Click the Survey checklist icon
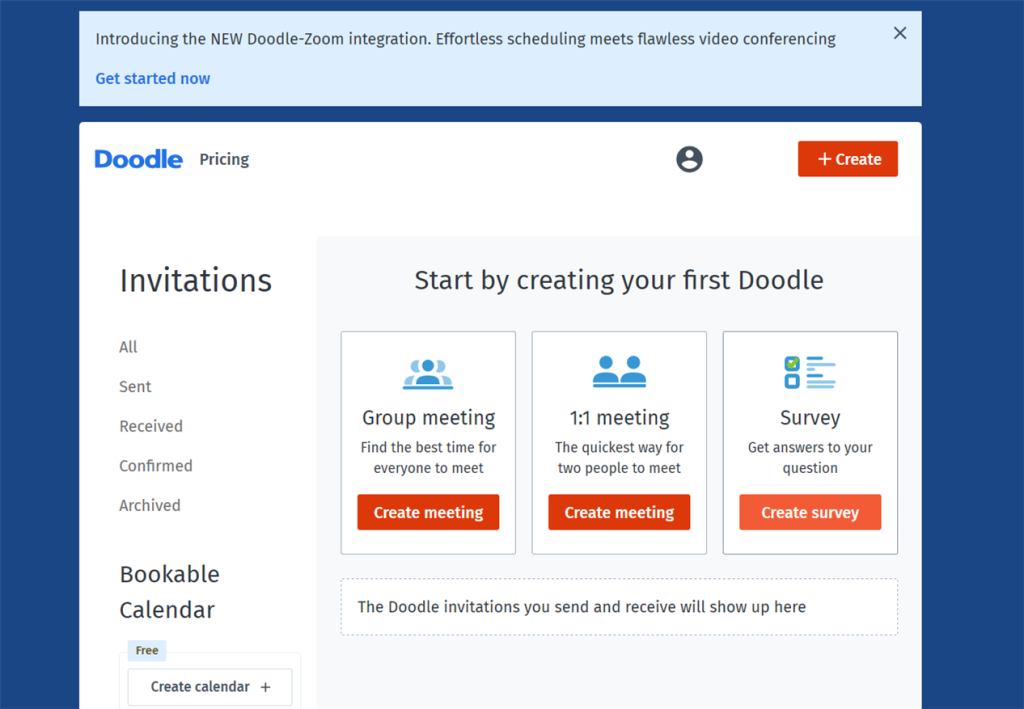Screen dimensions: 1024x709 (809, 372)
